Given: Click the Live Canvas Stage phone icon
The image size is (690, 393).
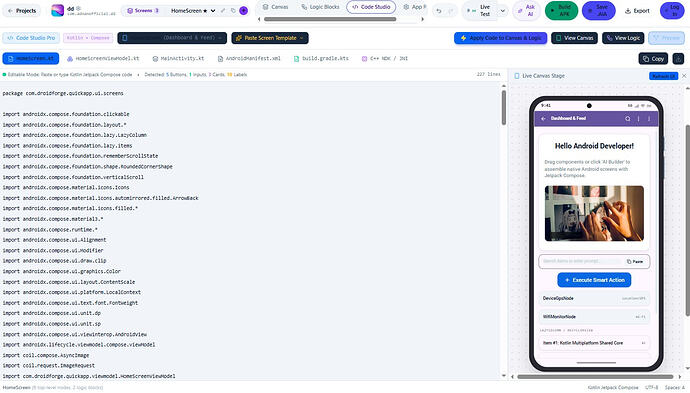Looking at the screenshot, I should click(x=517, y=76).
